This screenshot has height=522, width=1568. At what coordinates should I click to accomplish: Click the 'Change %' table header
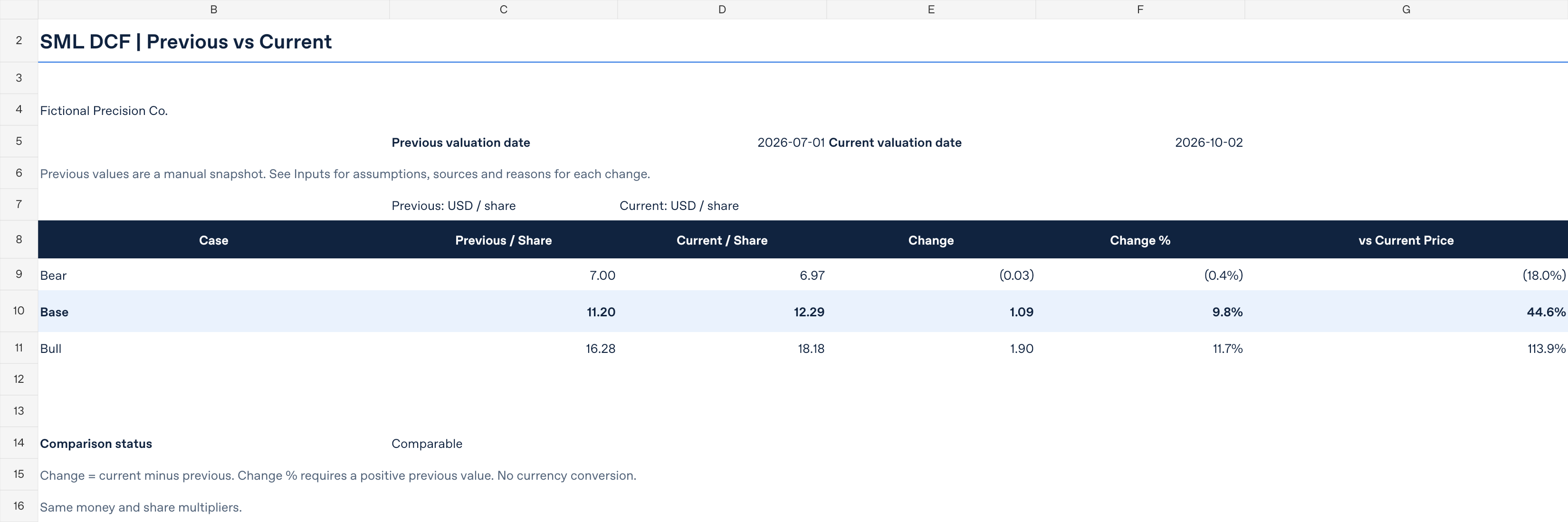1140,240
